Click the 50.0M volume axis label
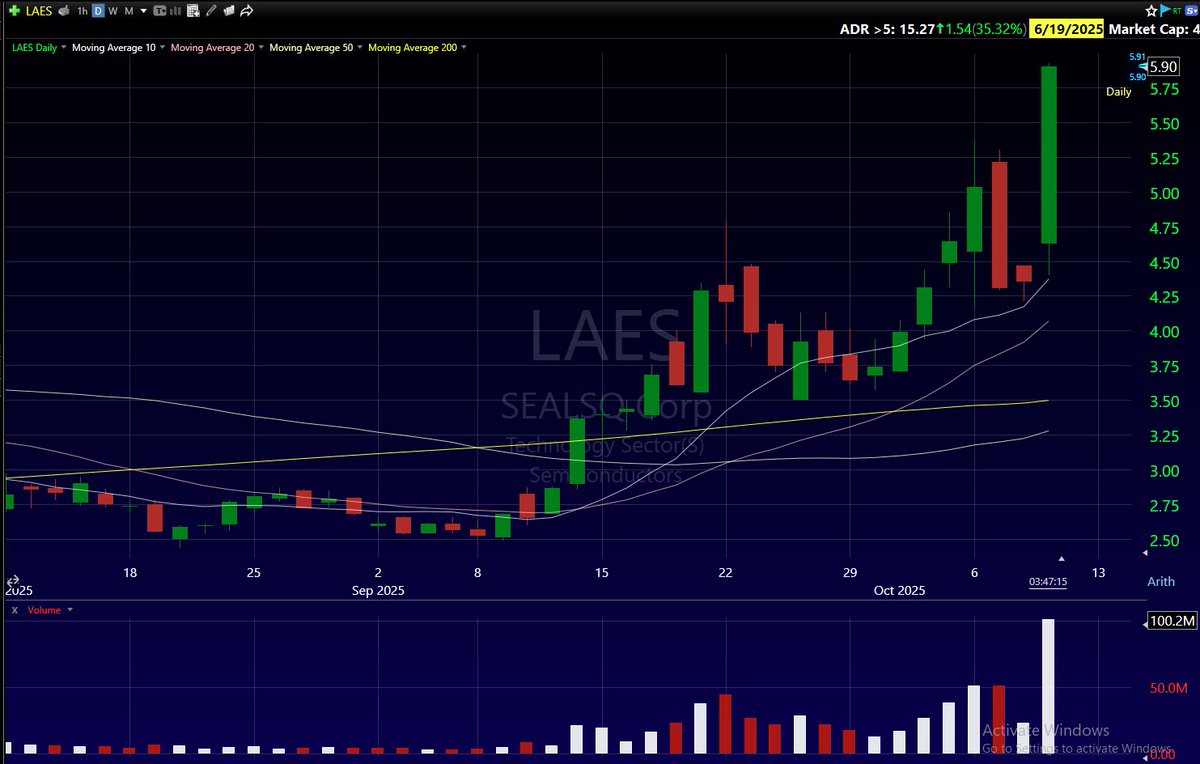 pyautogui.click(x=1168, y=689)
